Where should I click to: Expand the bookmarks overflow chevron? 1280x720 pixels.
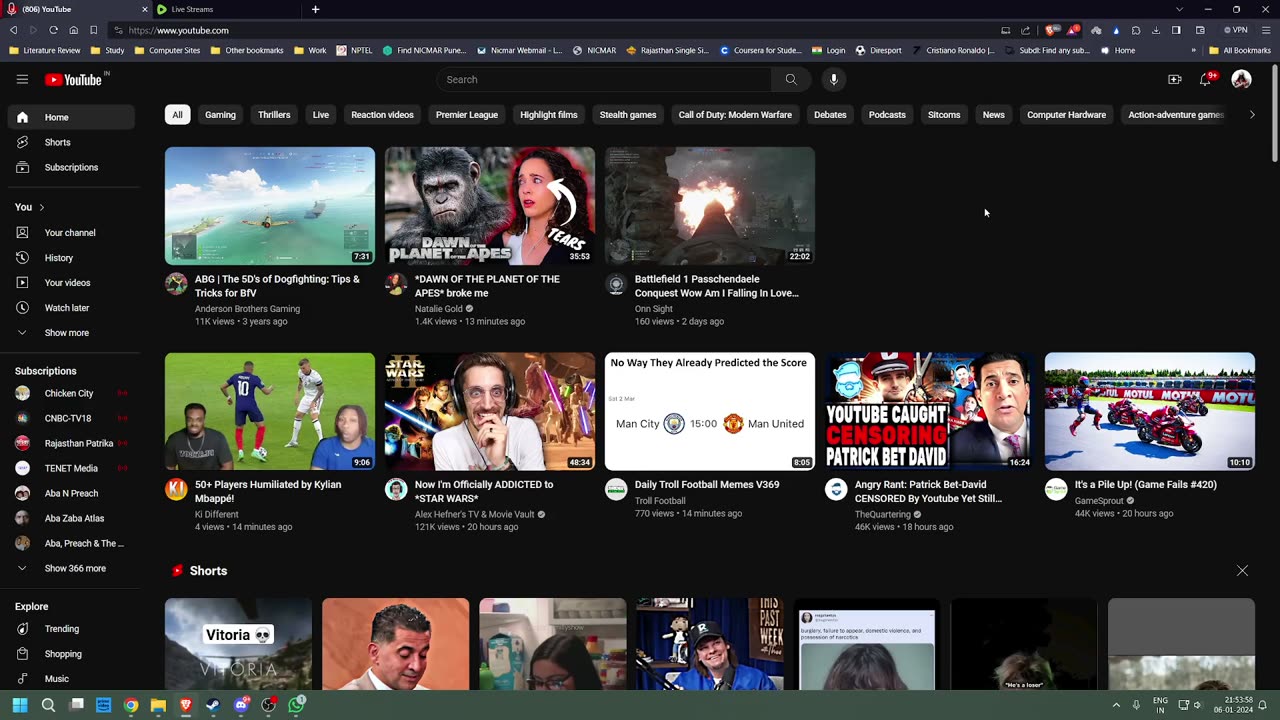(1193, 50)
